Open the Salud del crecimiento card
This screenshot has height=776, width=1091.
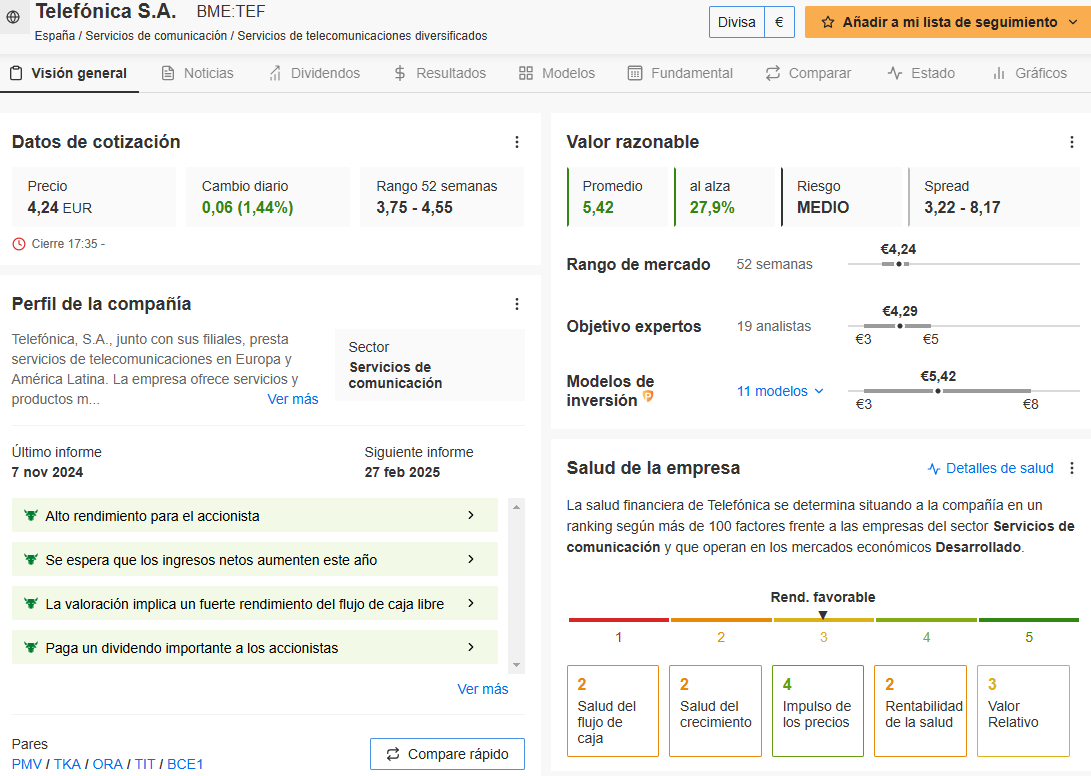point(715,711)
